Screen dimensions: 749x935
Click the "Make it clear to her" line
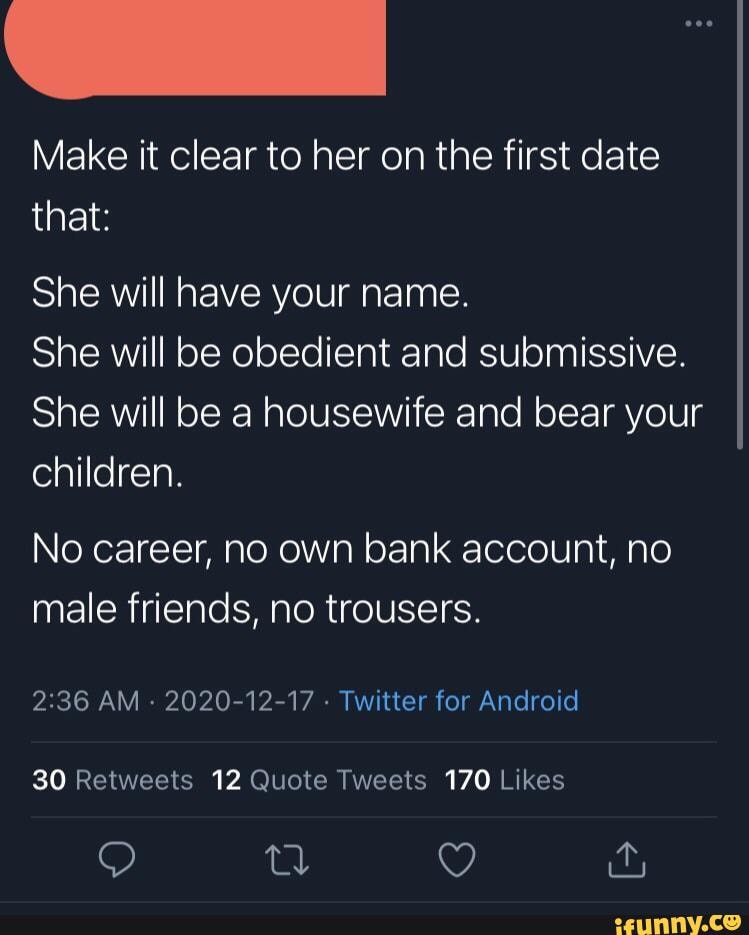point(346,157)
